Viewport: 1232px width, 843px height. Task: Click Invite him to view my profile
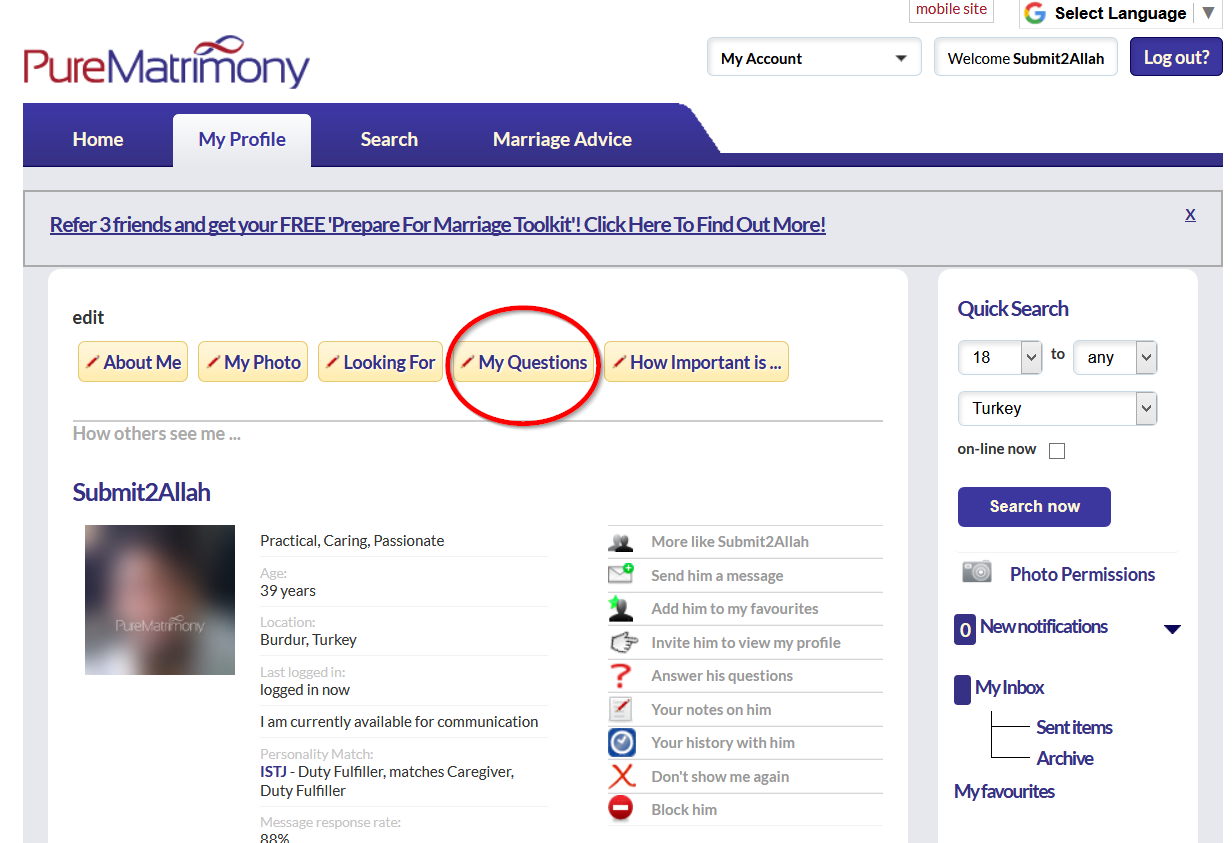tap(746, 642)
